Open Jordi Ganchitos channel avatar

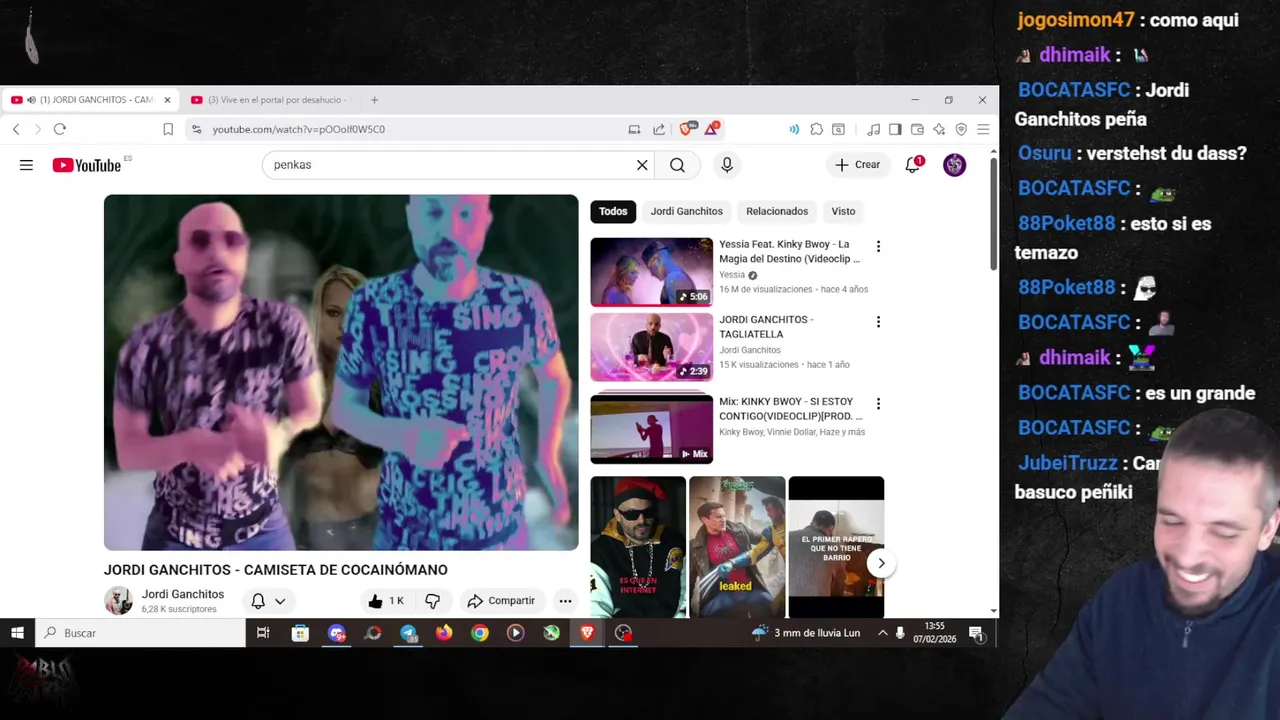119,601
